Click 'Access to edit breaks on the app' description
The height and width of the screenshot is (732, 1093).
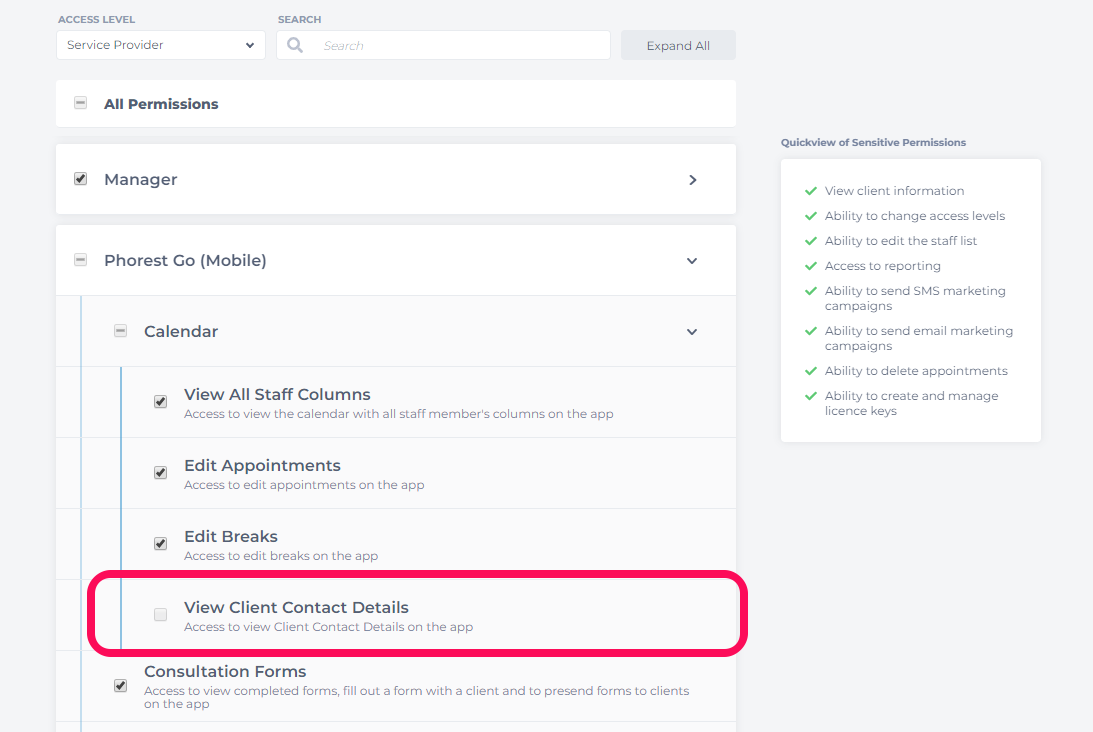coord(281,556)
